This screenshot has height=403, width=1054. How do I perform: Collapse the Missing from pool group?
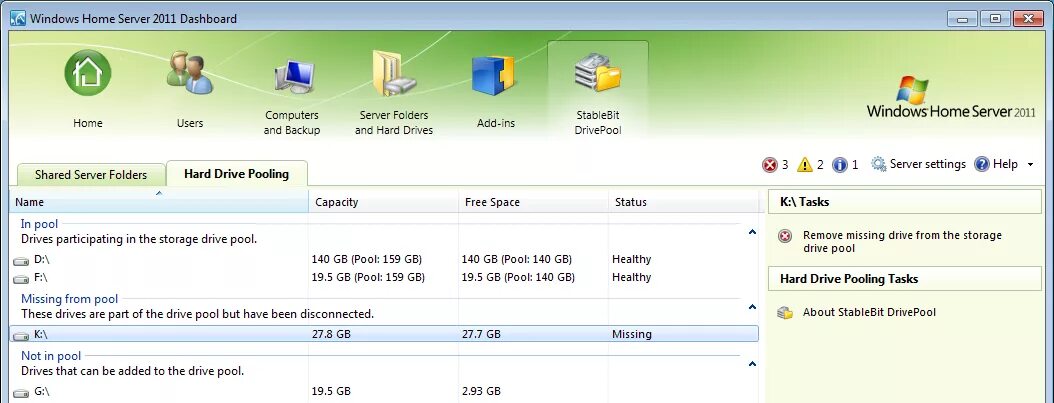point(752,307)
